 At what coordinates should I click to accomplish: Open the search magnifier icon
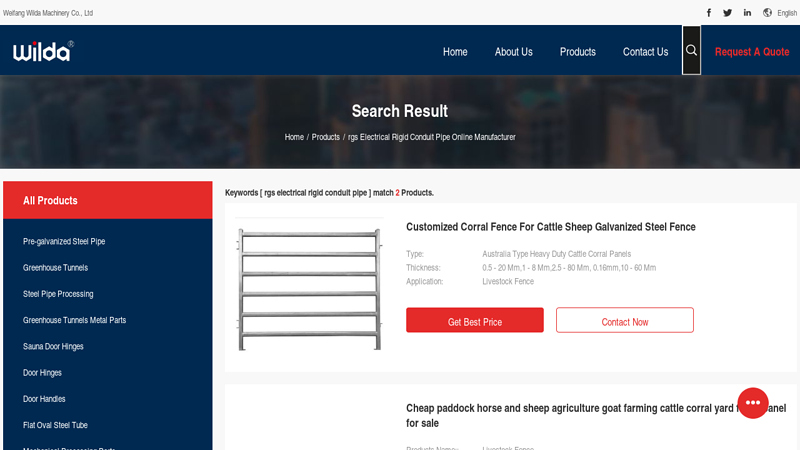(x=691, y=51)
